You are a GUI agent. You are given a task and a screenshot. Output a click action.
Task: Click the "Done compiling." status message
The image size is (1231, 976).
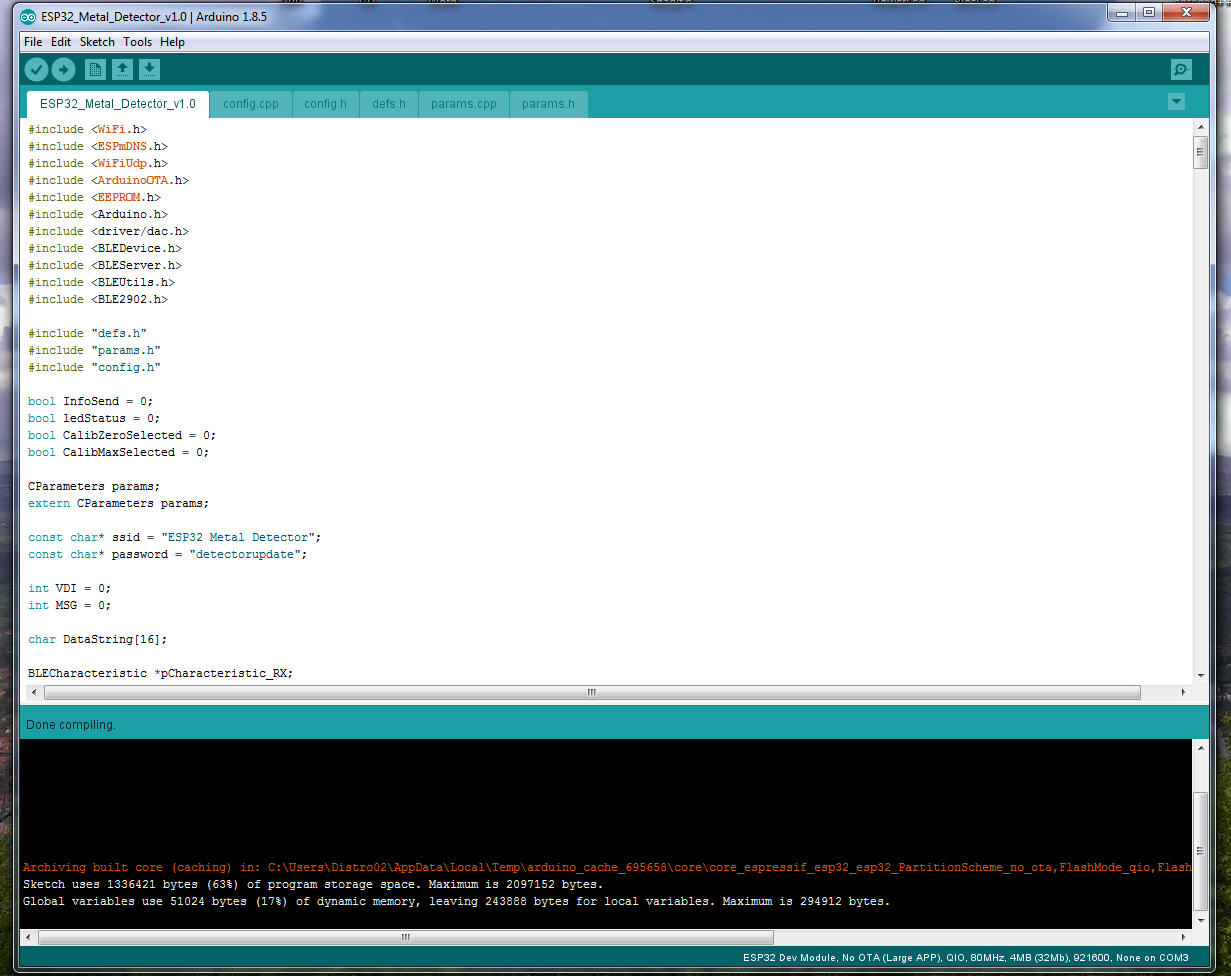coord(71,724)
